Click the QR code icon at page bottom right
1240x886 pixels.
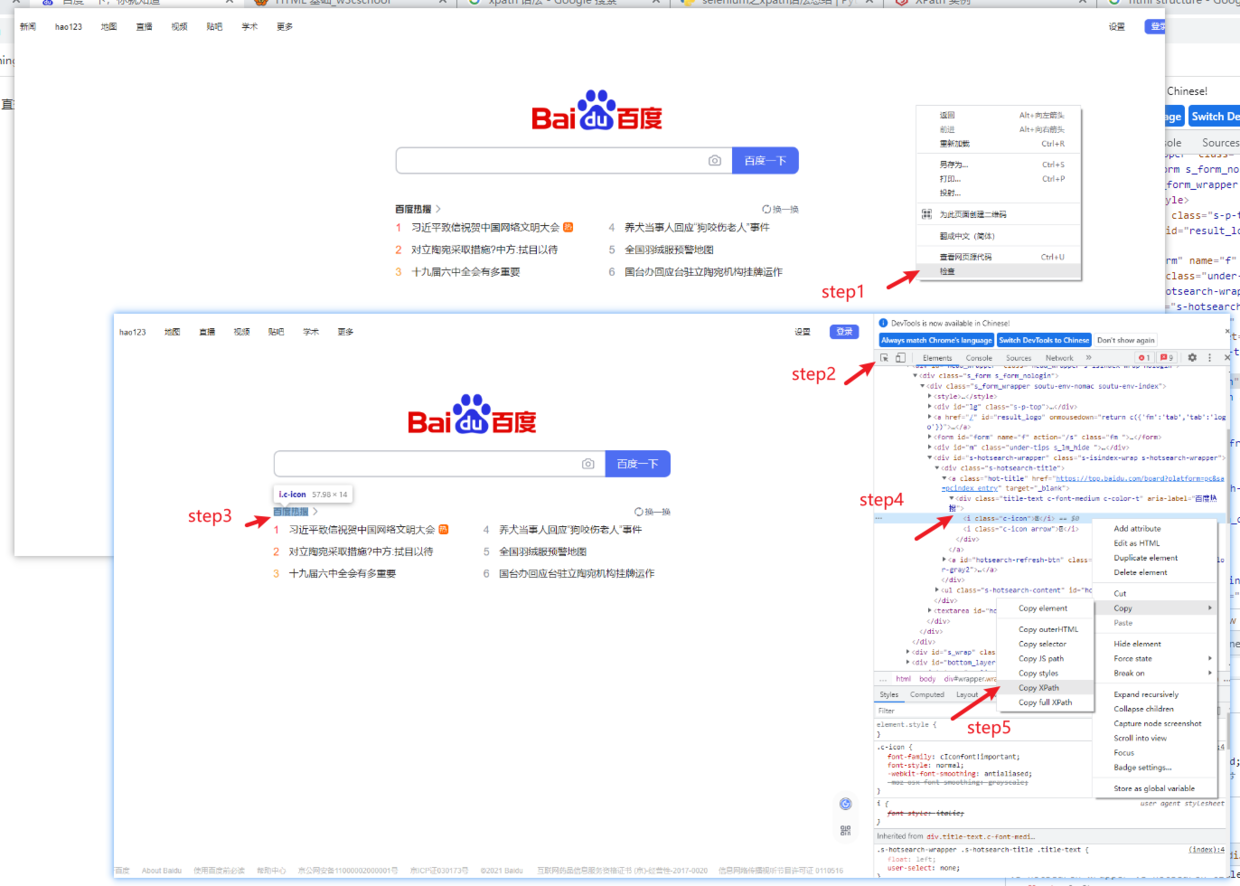click(x=845, y=830)
